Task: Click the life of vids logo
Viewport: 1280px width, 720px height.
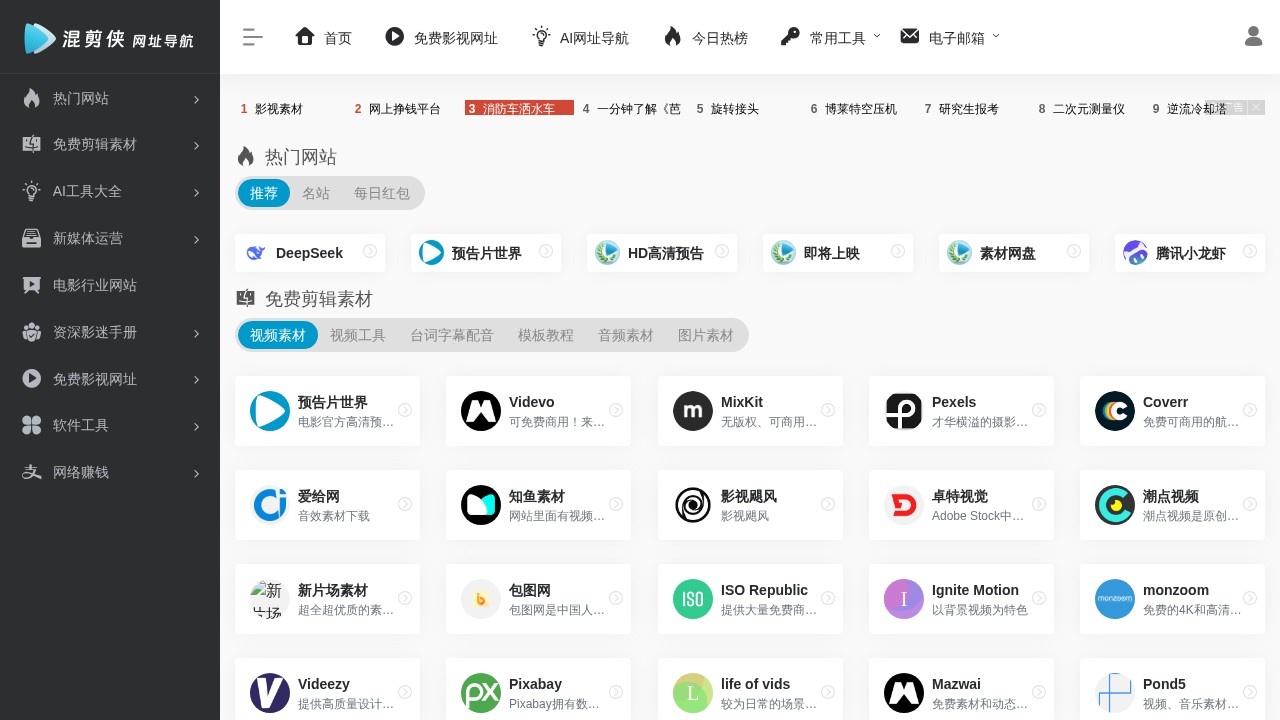Action: (x=693, y=693)
